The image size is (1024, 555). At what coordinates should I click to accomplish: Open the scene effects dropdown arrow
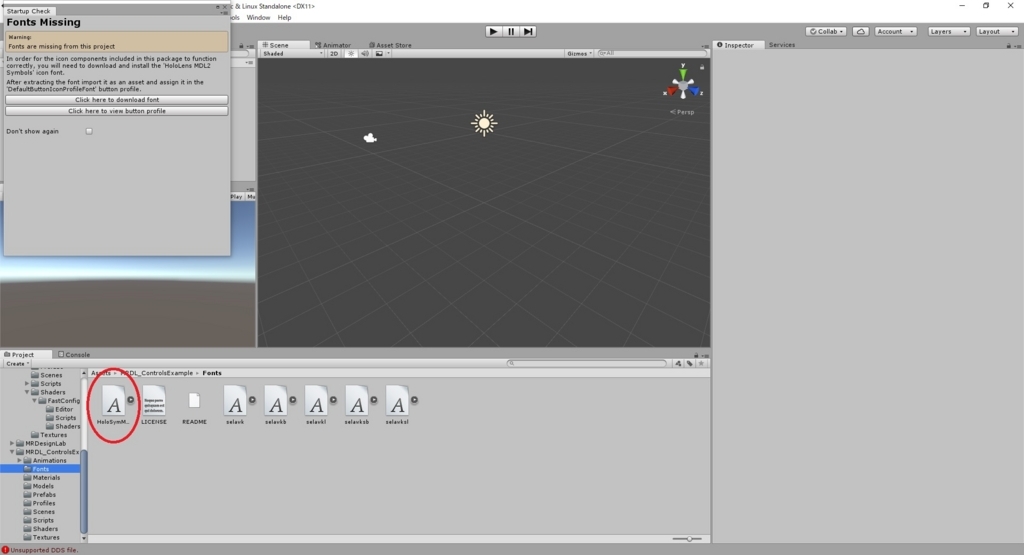coord(388,54)
